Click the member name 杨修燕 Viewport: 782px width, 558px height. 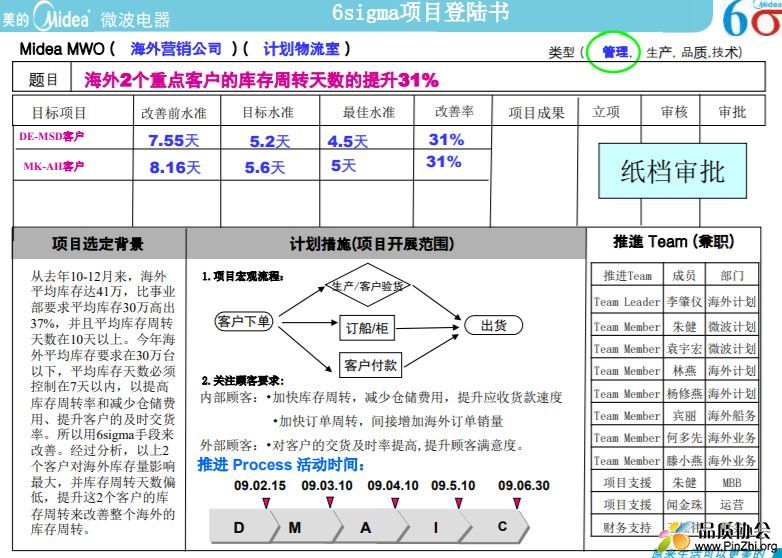pyautogui.click(x=684, y=393)
